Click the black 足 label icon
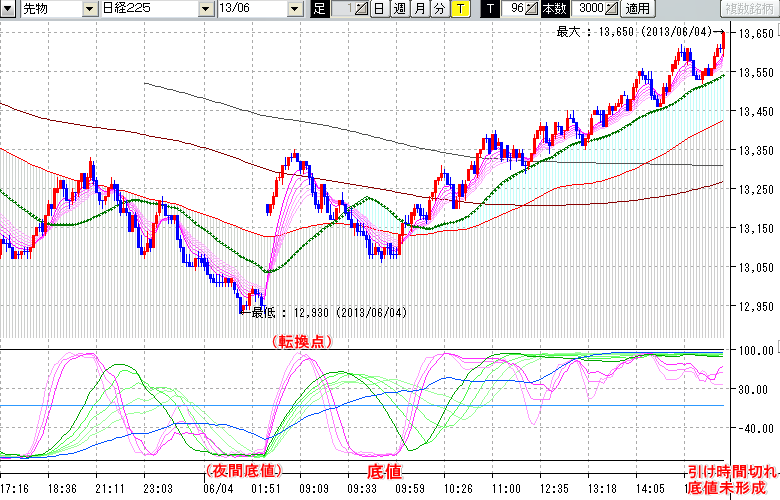Screen dimensions: 780x500 319,9
